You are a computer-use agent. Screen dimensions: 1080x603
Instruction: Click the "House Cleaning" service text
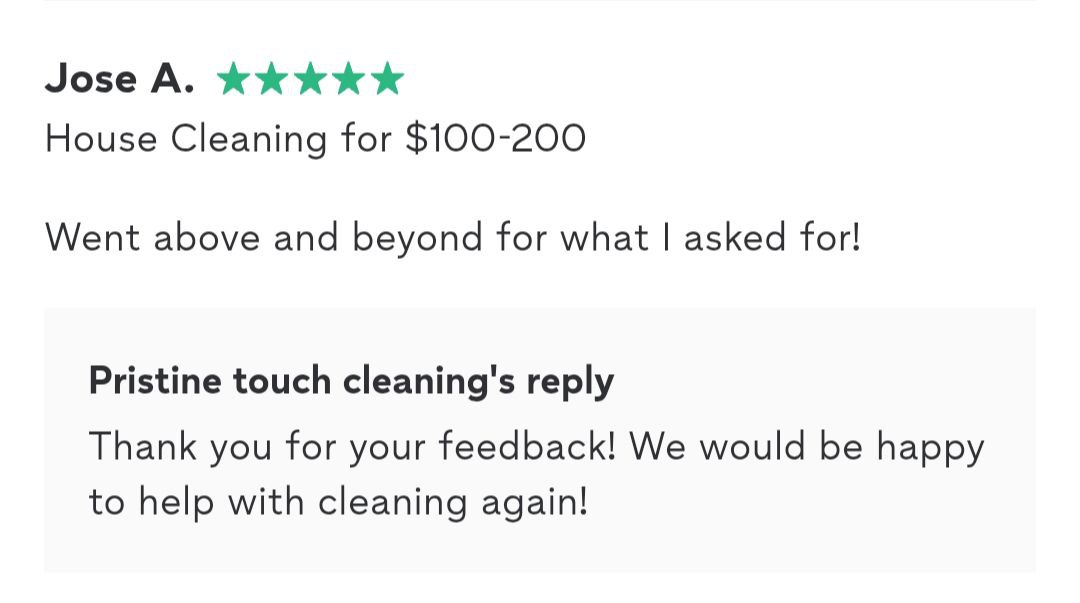point(186,139)
